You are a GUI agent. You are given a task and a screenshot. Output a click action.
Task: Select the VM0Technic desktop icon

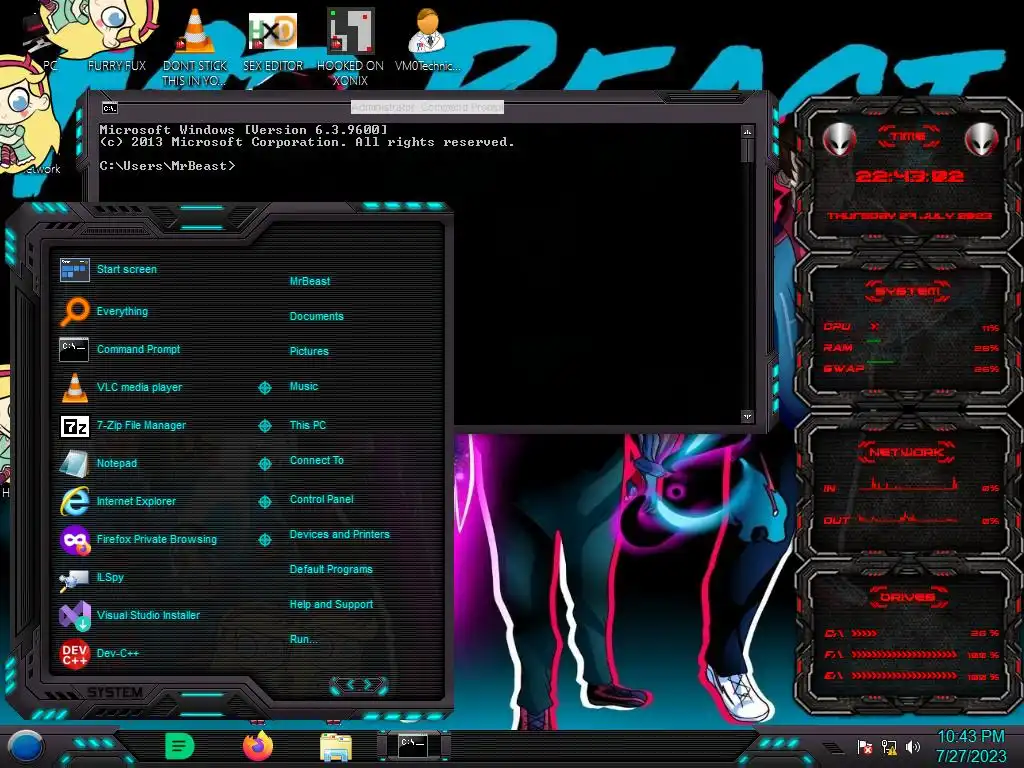click(x=427, y=39)
